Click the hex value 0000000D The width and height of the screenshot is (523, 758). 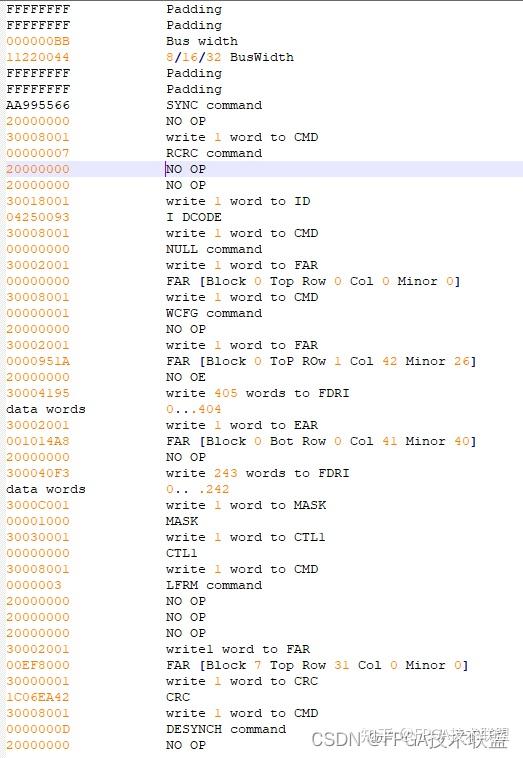point(38,729)
